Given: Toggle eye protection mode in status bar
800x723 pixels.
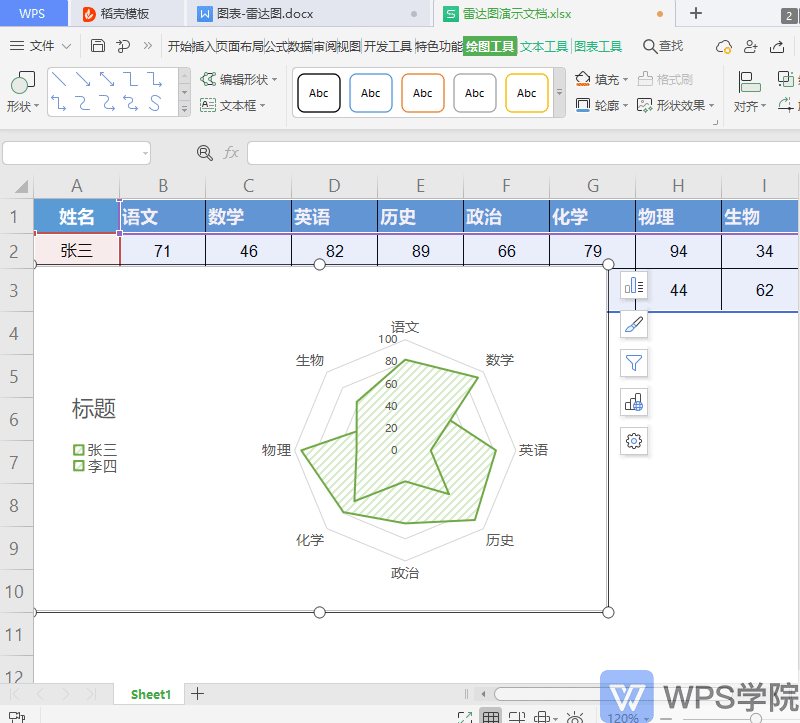Looking at the screenshot, I should 575,717.
